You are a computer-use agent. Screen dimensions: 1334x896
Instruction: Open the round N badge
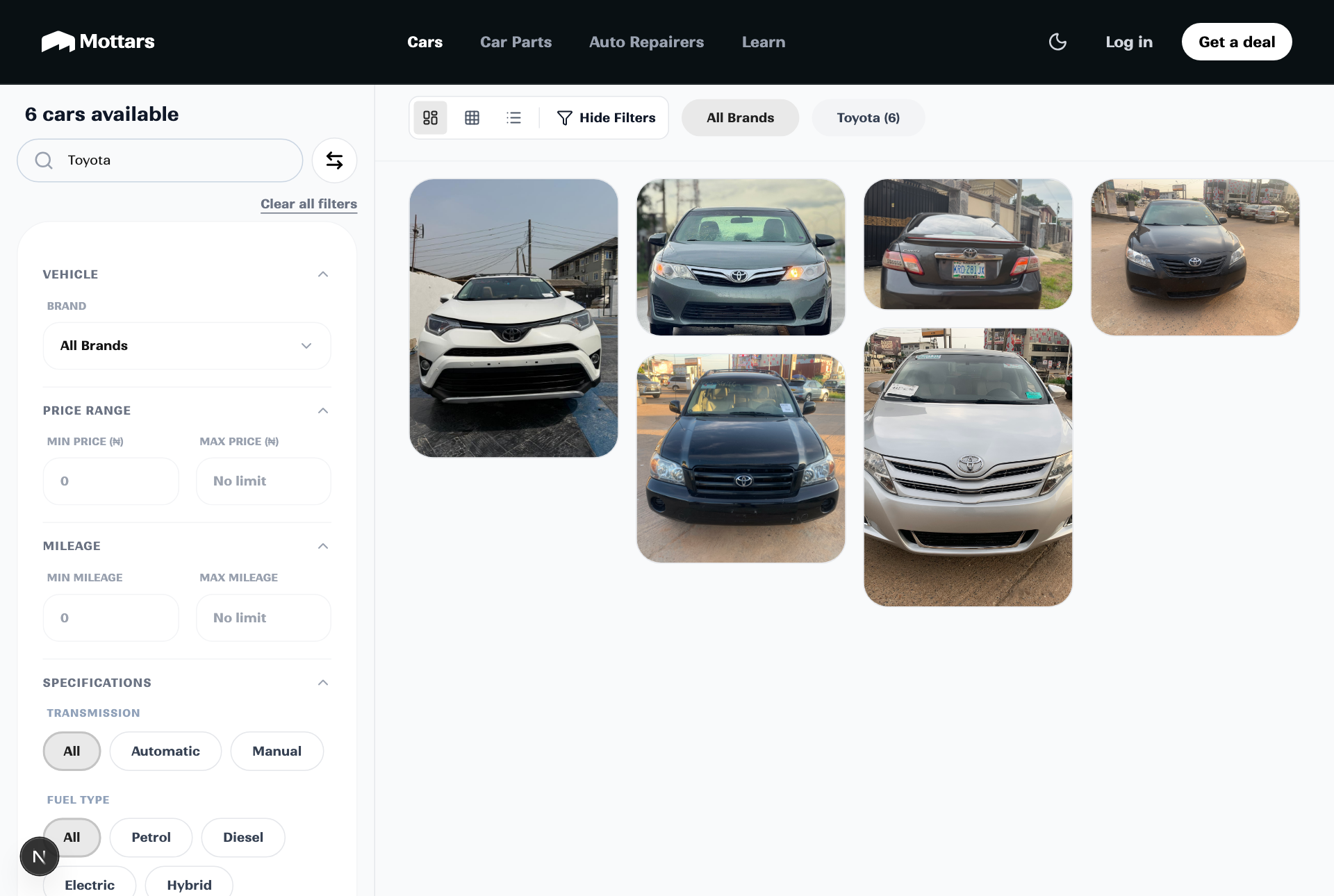coord(40,856)
